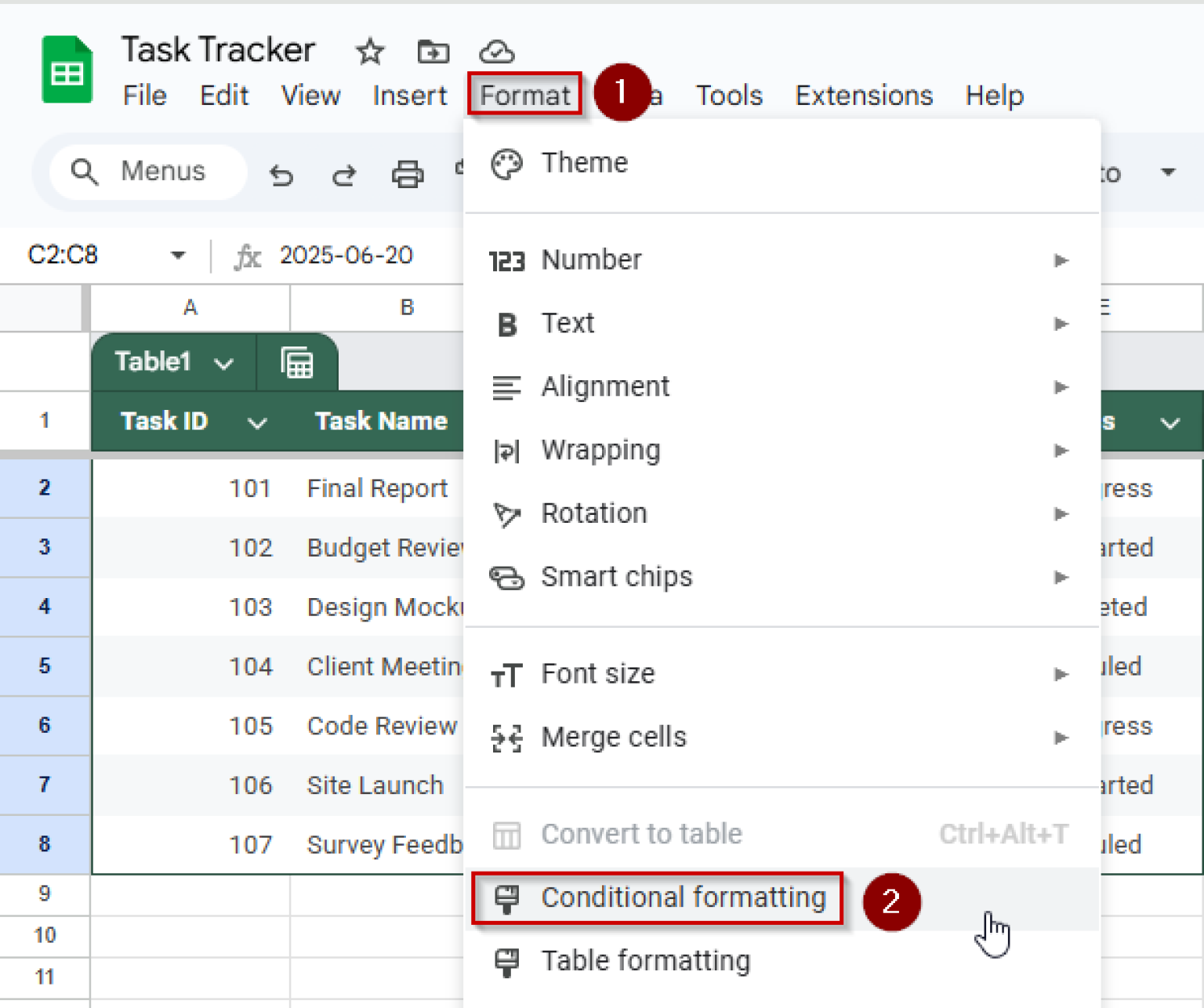The width and height of the screenshot is (1204, 1008).
Task: Print the spreadsheet
Action: pyautogui.click(x=407, y=175)
